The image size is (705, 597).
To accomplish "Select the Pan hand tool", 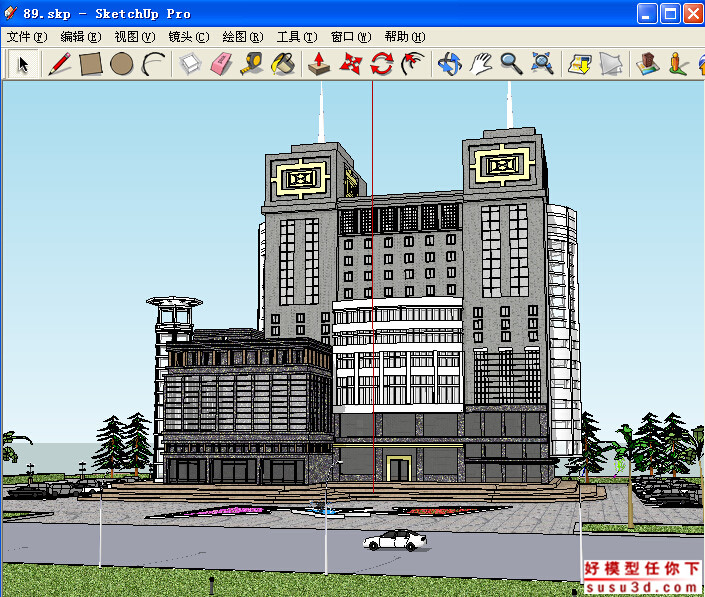I will [481, 64].
